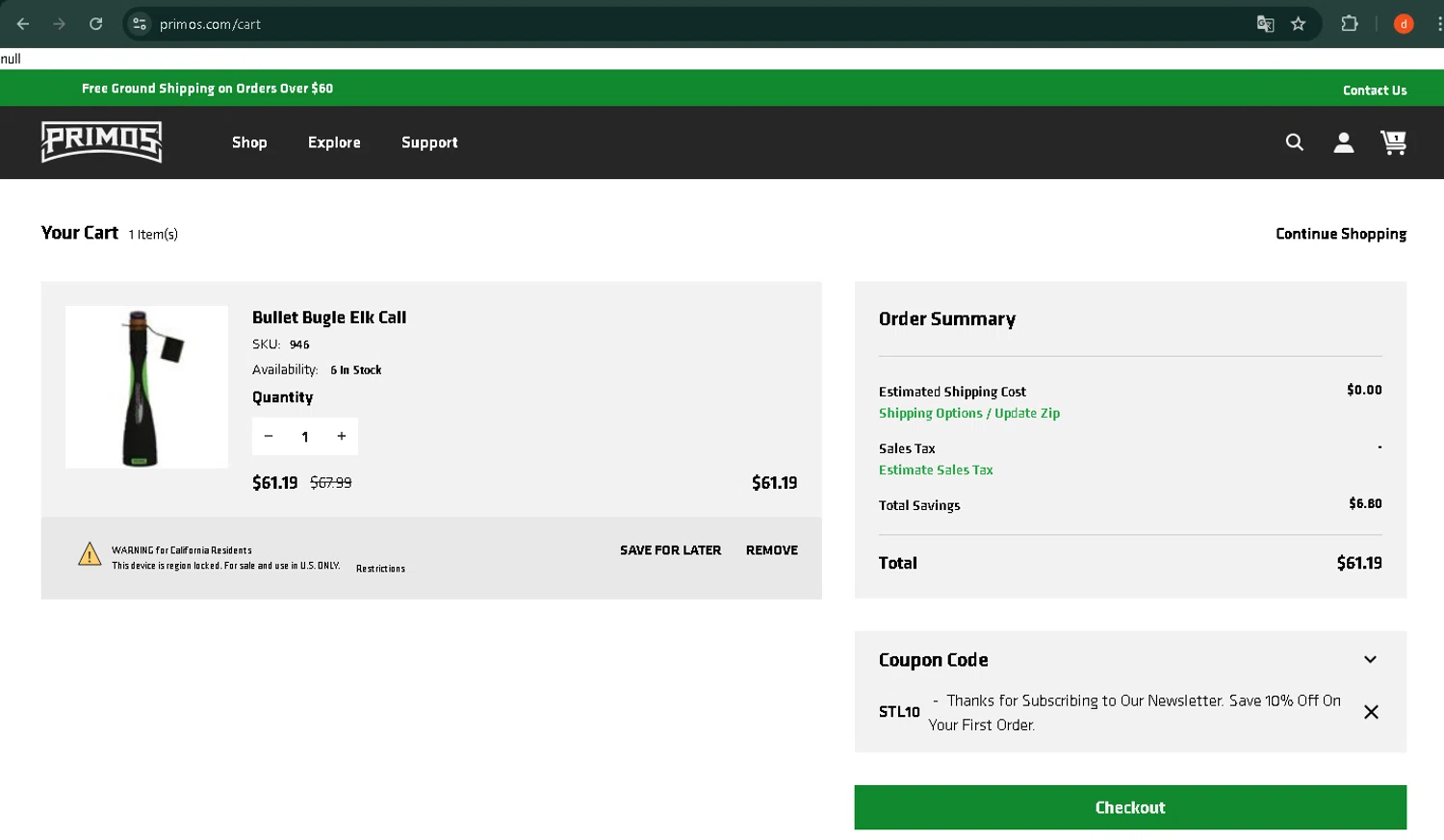This screenshot has height=840, width=1444.
Task: Decrease quantity with the minus button
Action: click(269, 437)
